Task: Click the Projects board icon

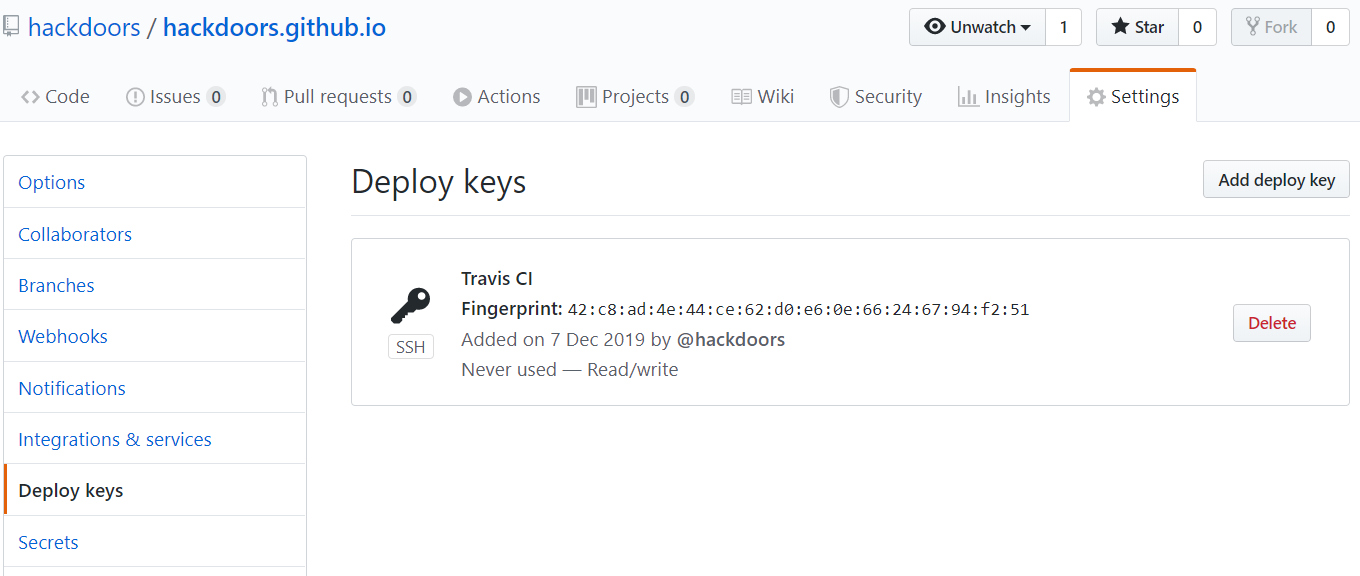Action: [586, 97]
